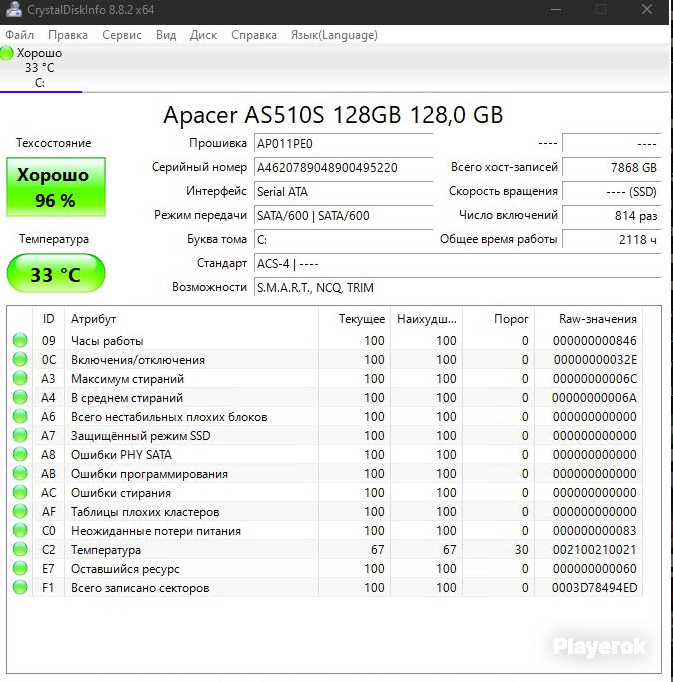Select raw value 0003D78494ED
The height and width of the screenshot is (682, 673).
click(x=594, y=588)
